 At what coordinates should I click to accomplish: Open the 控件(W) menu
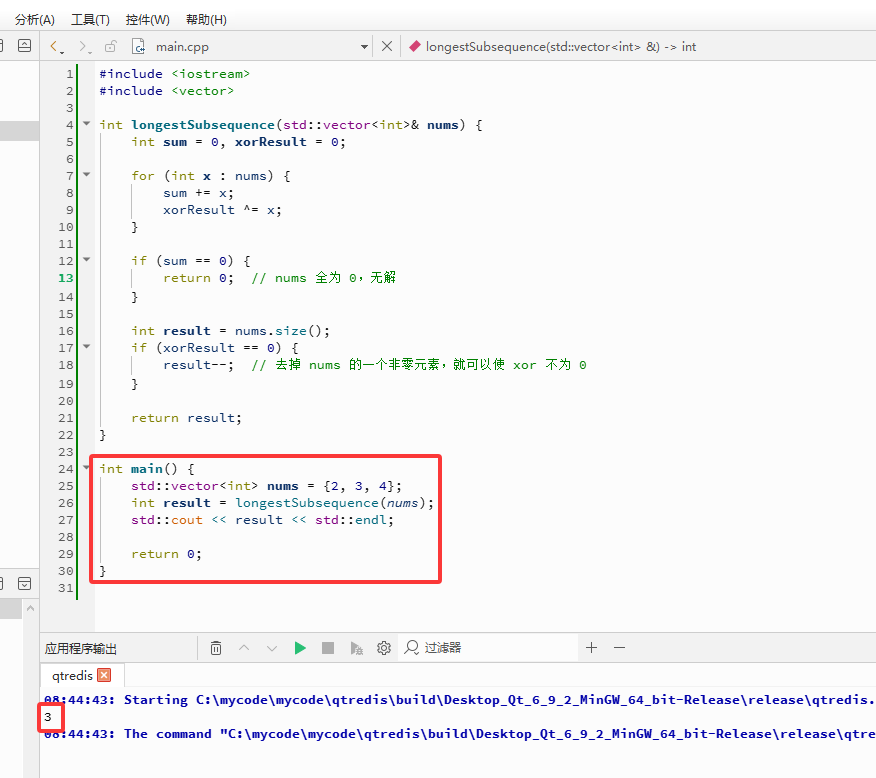point(147,20)
